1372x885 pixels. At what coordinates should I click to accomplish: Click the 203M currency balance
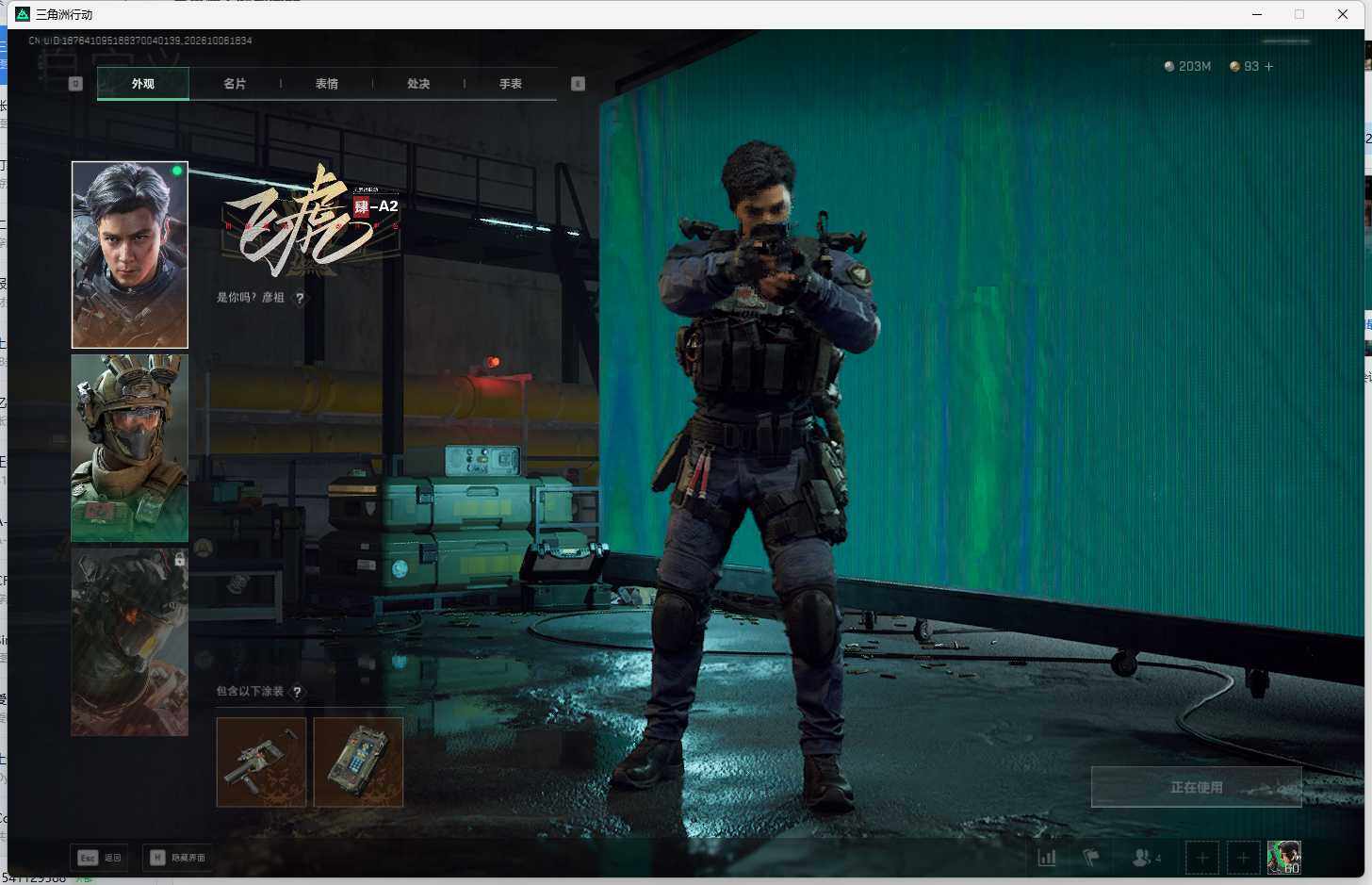pyautogui.click(x=1188, y=67)
